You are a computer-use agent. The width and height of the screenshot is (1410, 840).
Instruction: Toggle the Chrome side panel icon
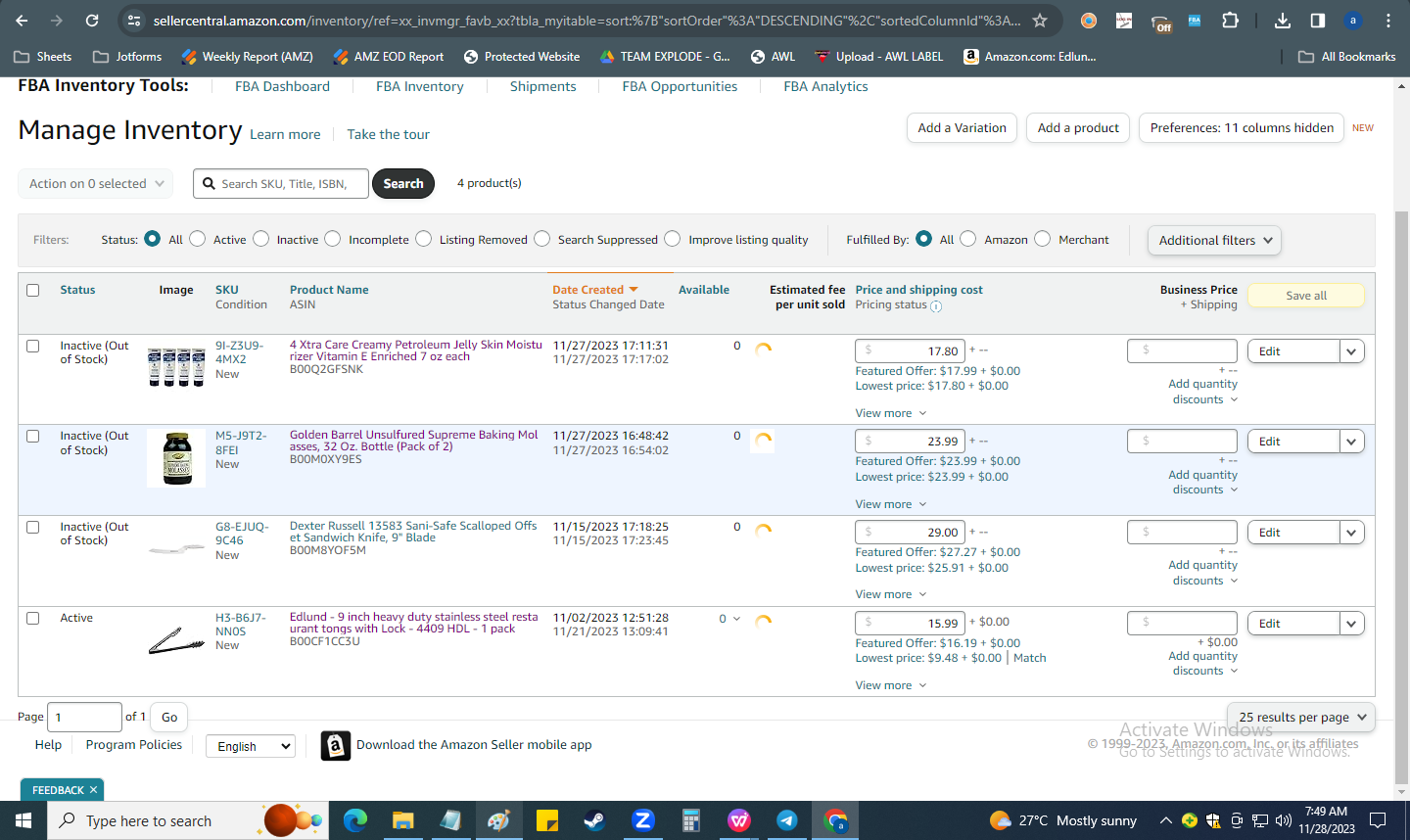(x=1318, y=21)
